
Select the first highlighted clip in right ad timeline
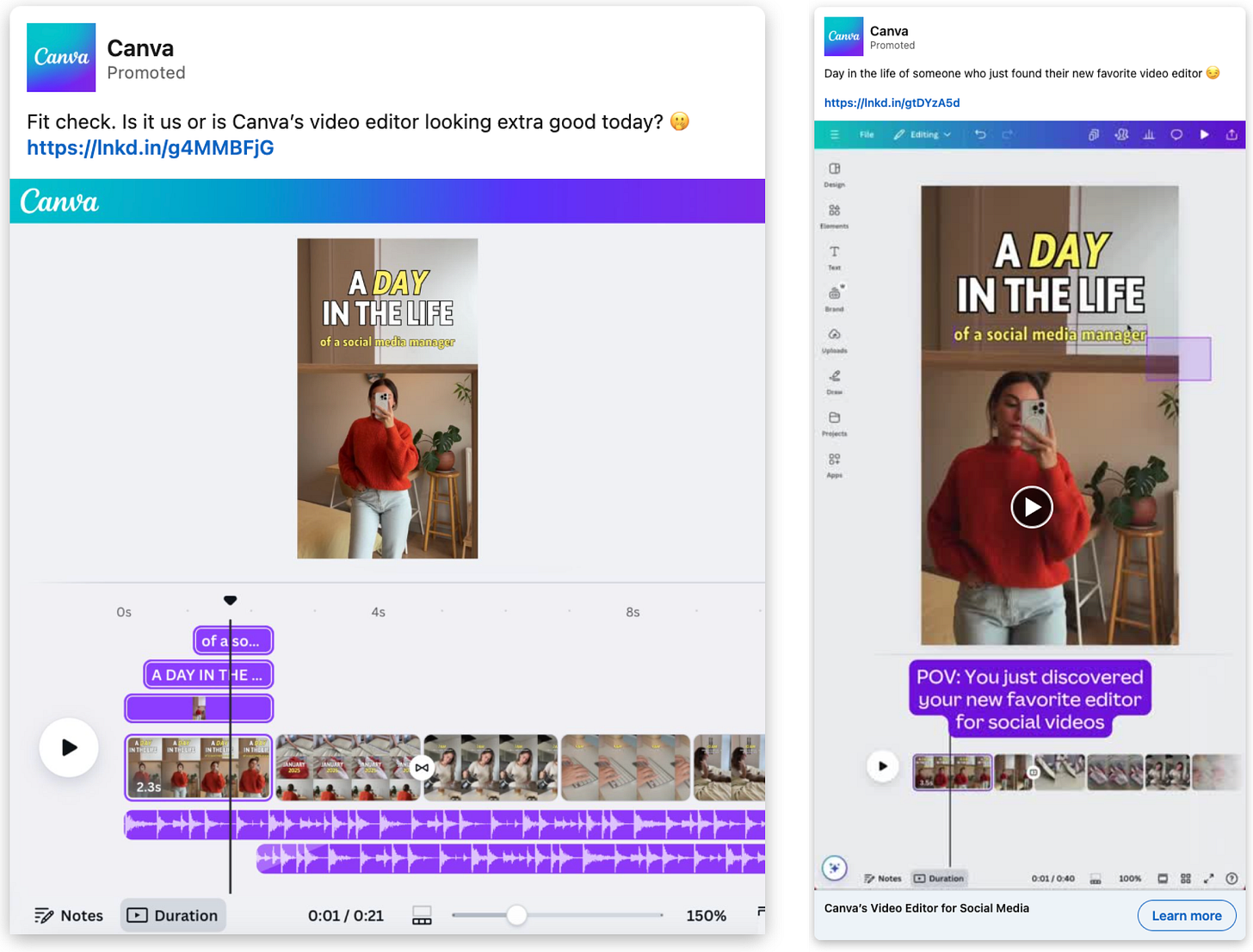pyautogui.click(x=953, y=772)
